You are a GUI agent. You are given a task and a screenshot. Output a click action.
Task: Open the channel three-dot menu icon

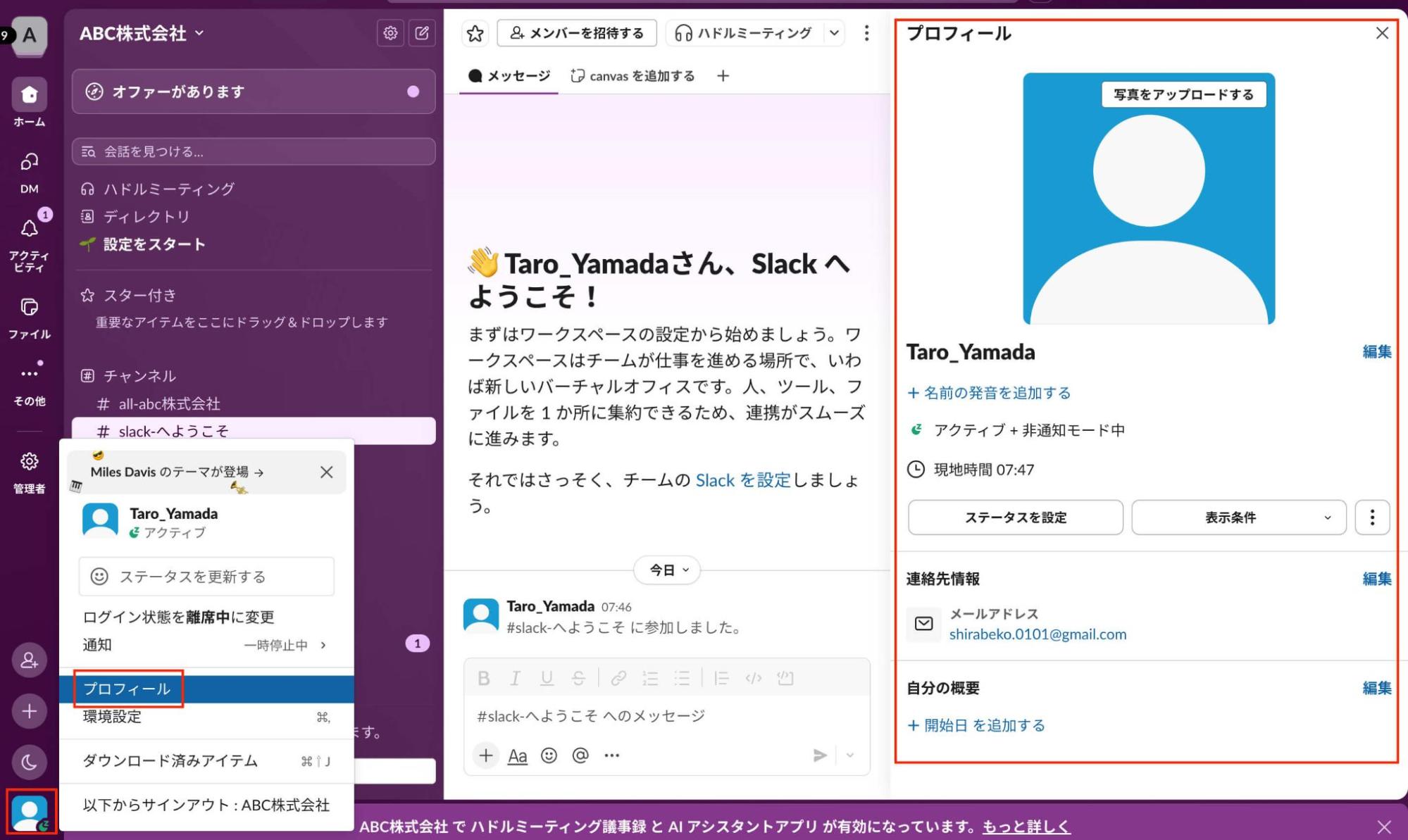click(866, 33)
